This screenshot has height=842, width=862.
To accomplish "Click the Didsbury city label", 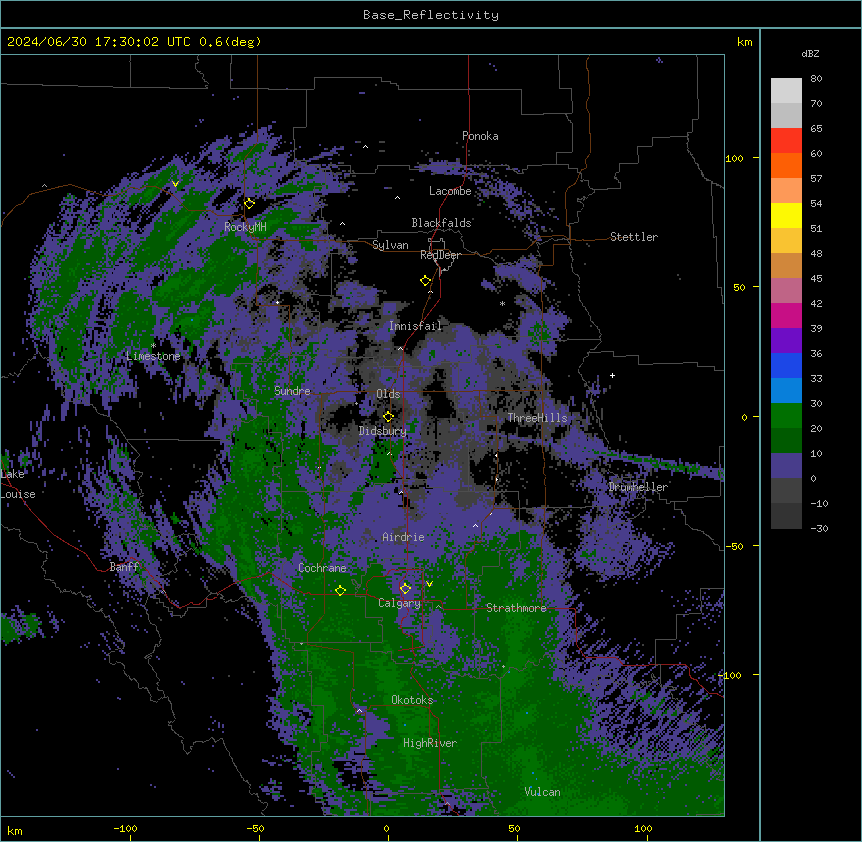I will (383, 431).
